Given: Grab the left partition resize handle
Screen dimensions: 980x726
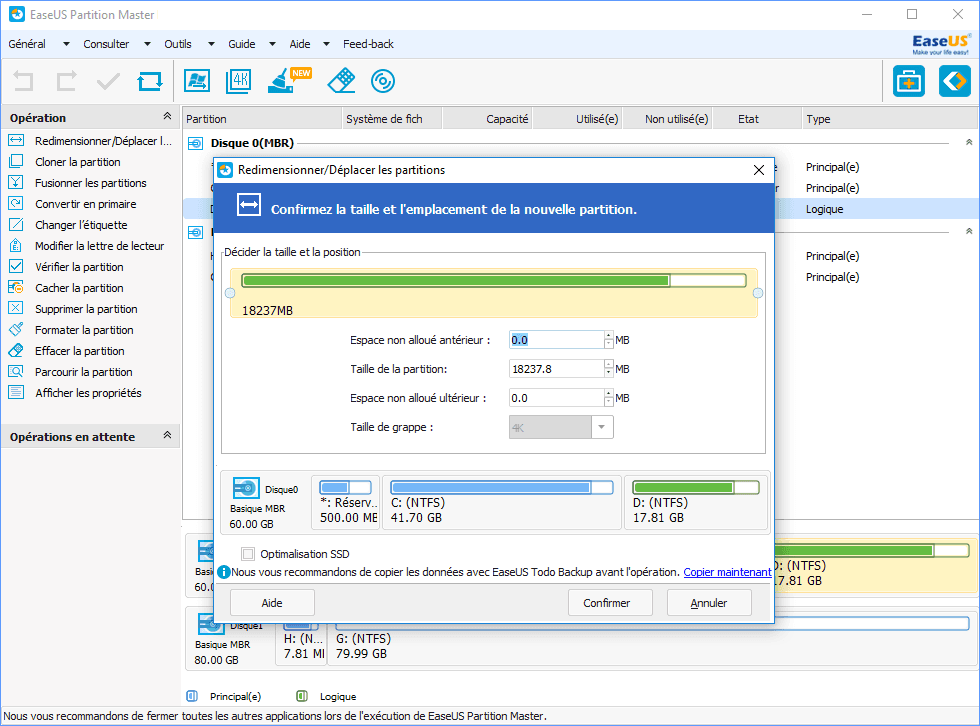Looking at the screenshot, I should point(230,293).
